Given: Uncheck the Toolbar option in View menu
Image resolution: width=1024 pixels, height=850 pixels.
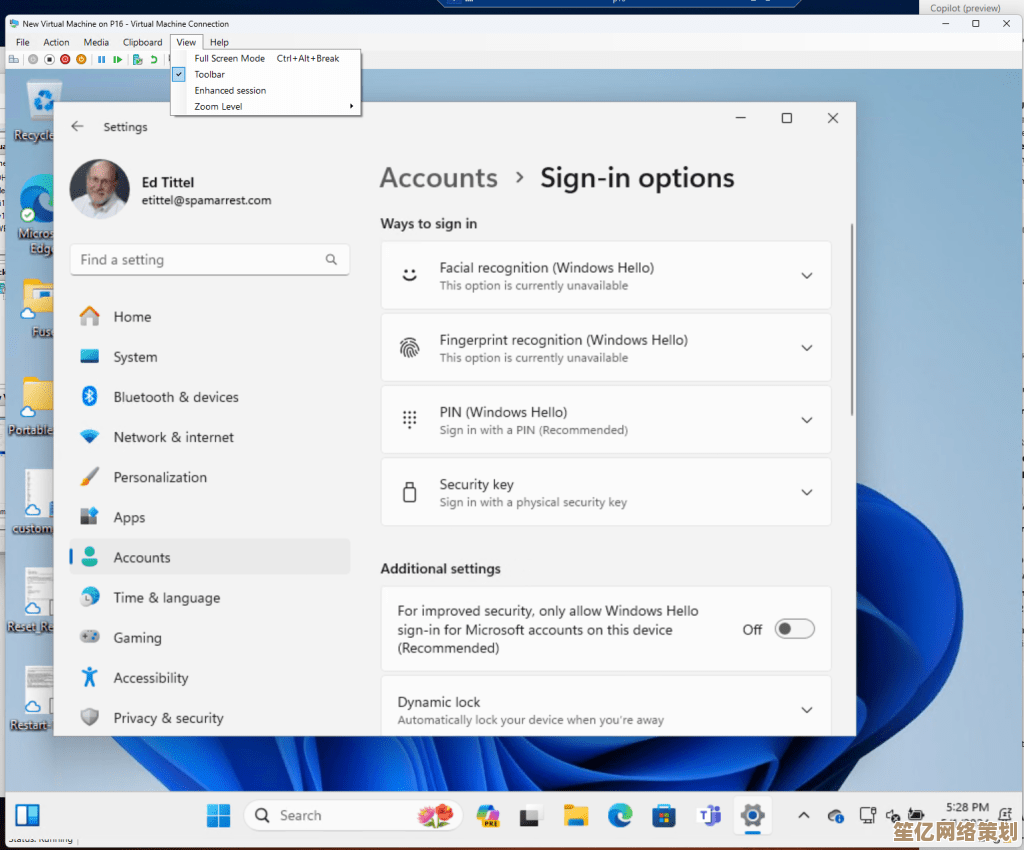Looking at the screenshot, I should pos(209,74).
